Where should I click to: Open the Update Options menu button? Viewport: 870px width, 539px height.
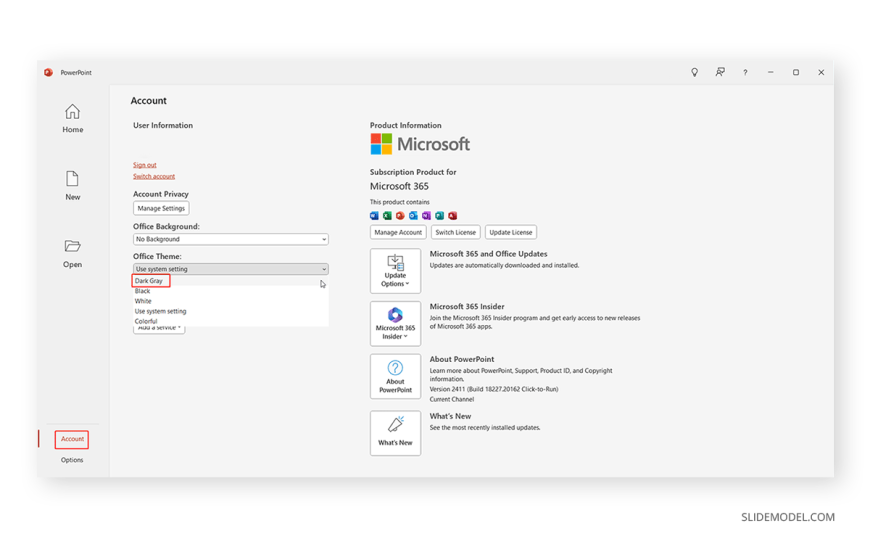[395, 271]
